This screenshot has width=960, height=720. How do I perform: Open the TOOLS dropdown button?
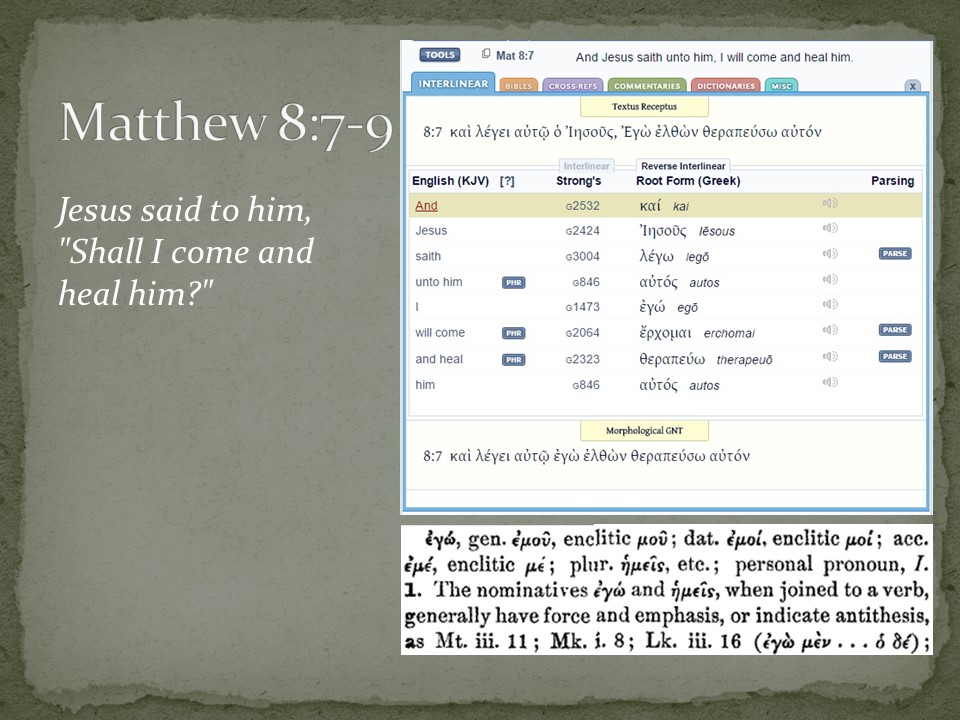point(440,55)
